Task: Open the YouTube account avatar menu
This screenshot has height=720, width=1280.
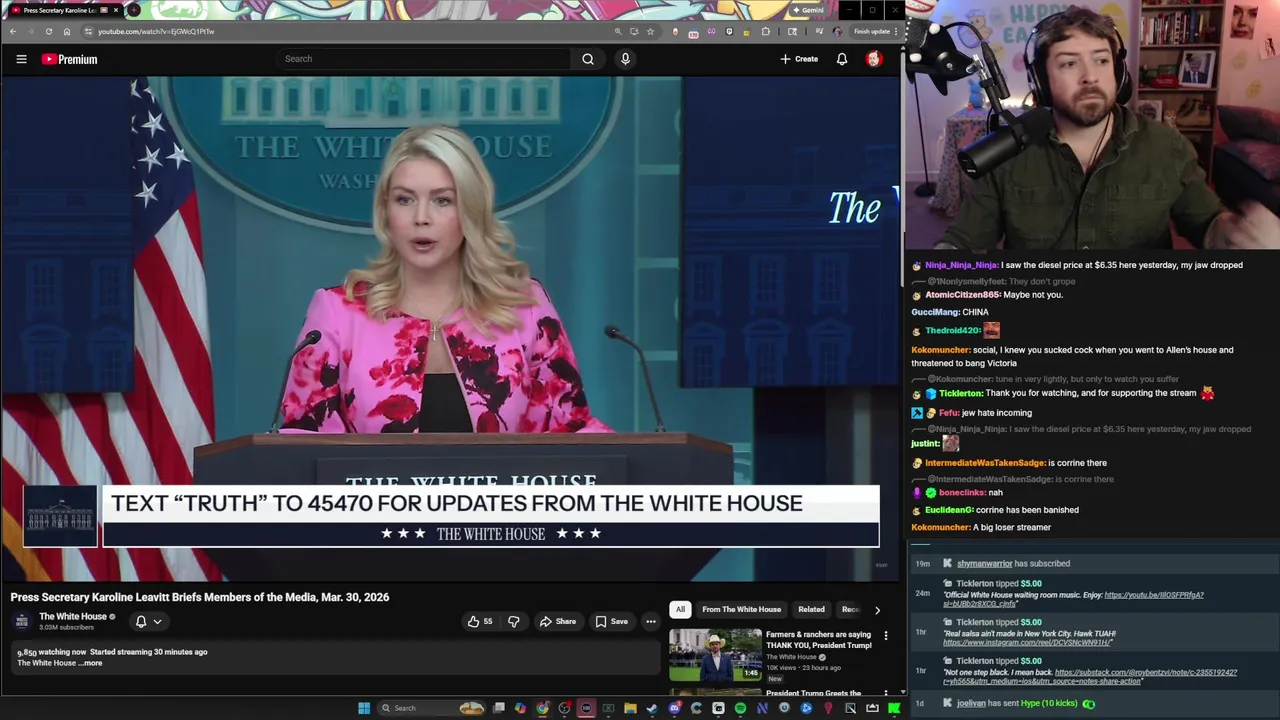Action: point(873,59)
